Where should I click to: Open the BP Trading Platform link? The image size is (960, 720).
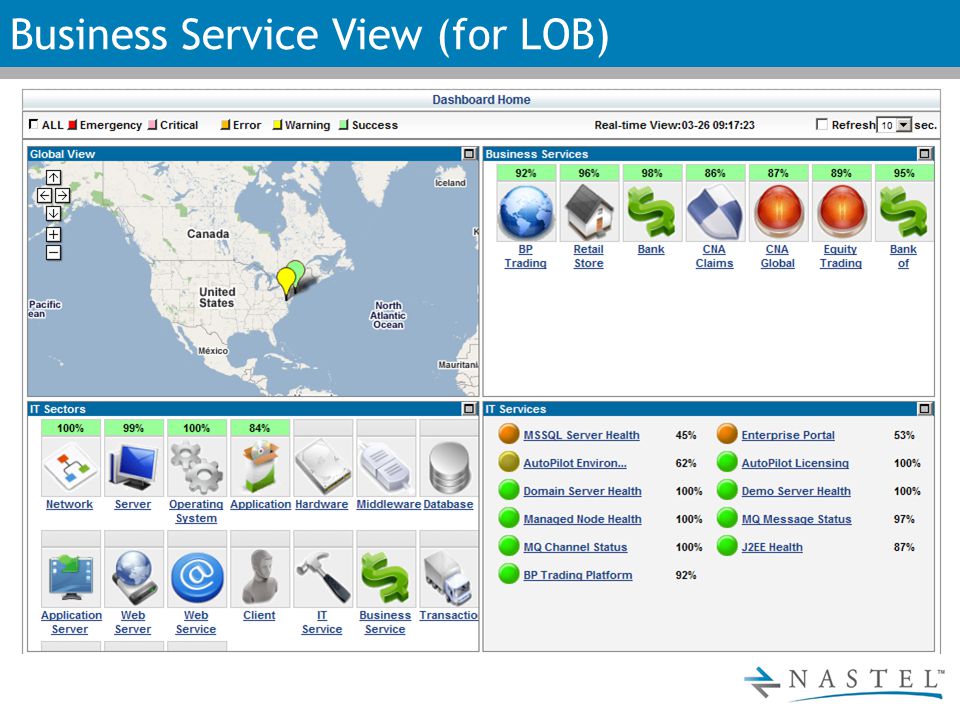click(x=578, y=575)
